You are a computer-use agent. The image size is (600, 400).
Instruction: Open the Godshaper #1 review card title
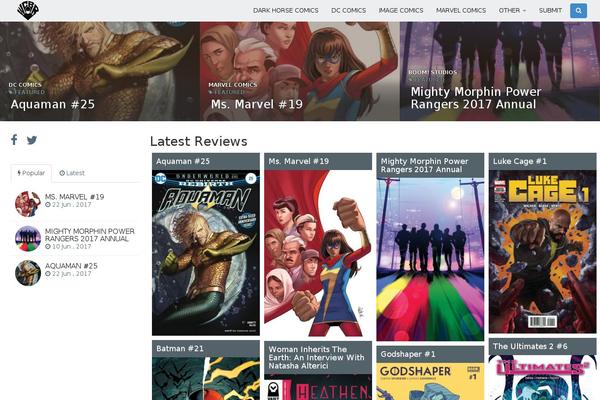click(x=408, y=354)
